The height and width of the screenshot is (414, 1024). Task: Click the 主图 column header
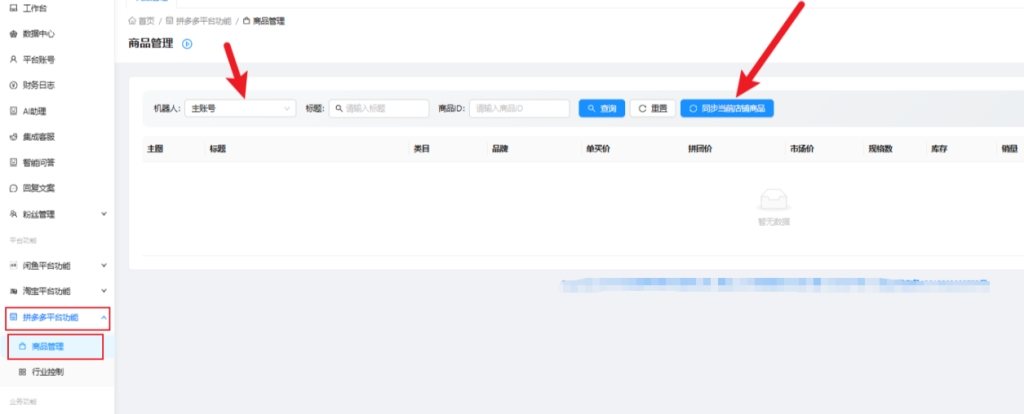coord(155,149)
